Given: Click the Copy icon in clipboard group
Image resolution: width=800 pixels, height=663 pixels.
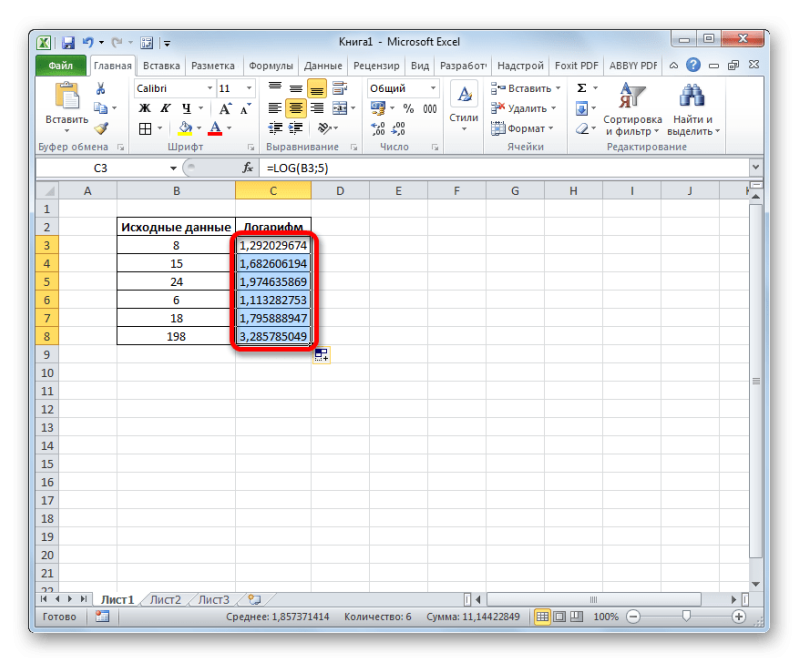Looking at the screenshot, I should [x=101, y=108].
